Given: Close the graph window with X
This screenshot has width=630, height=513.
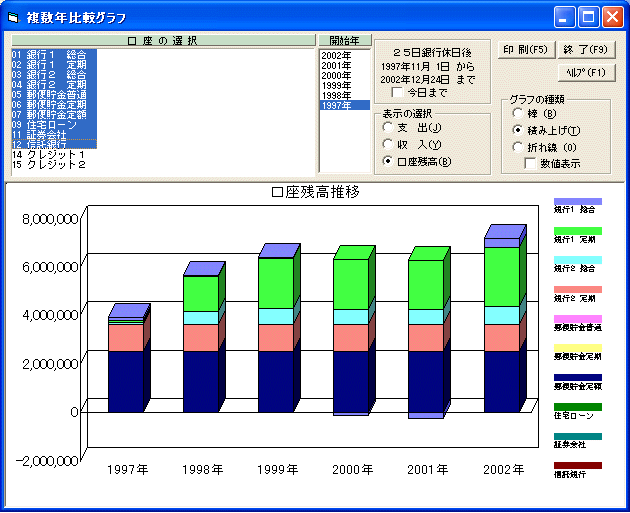Looking at the screenshot, I should (612, 17).
